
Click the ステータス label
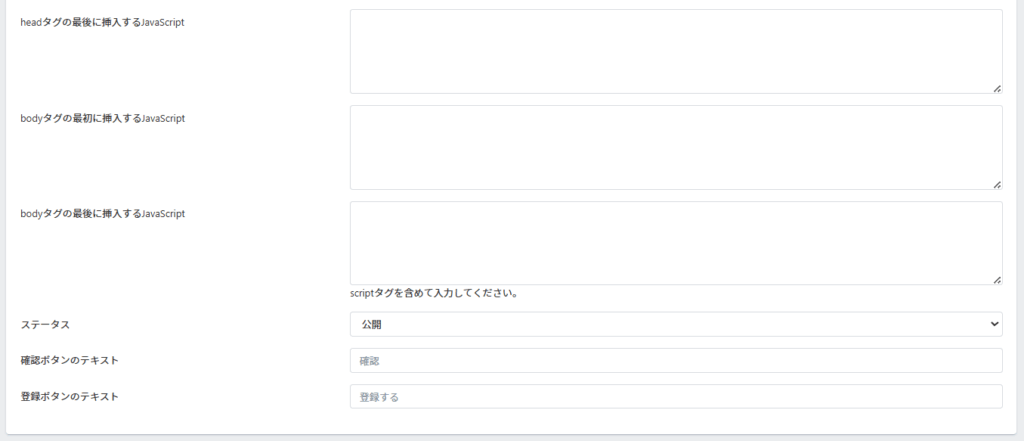(x=45, y=325)
